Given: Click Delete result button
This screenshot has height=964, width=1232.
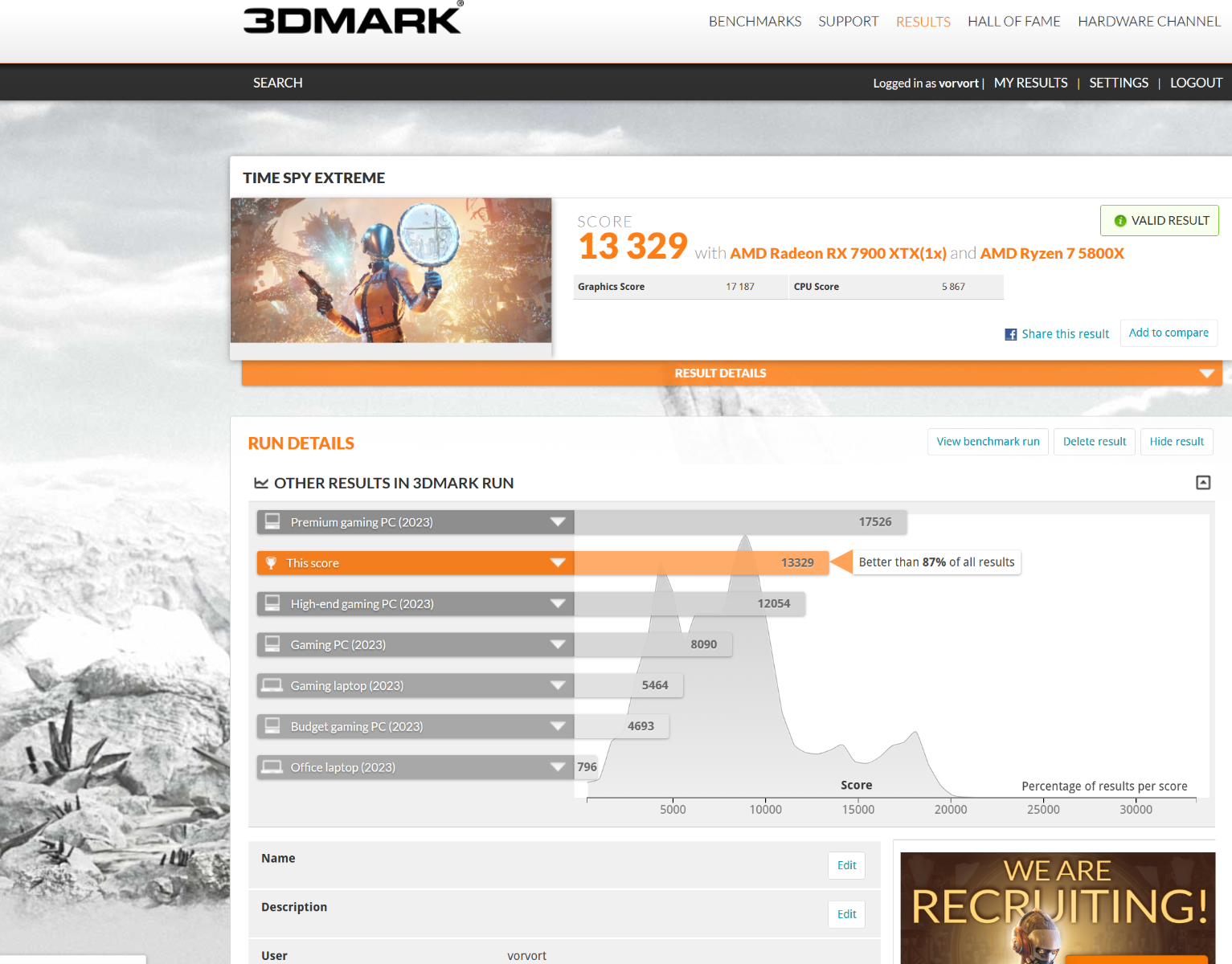Looking at the screenshot, I should click(x=1095, y=442).
